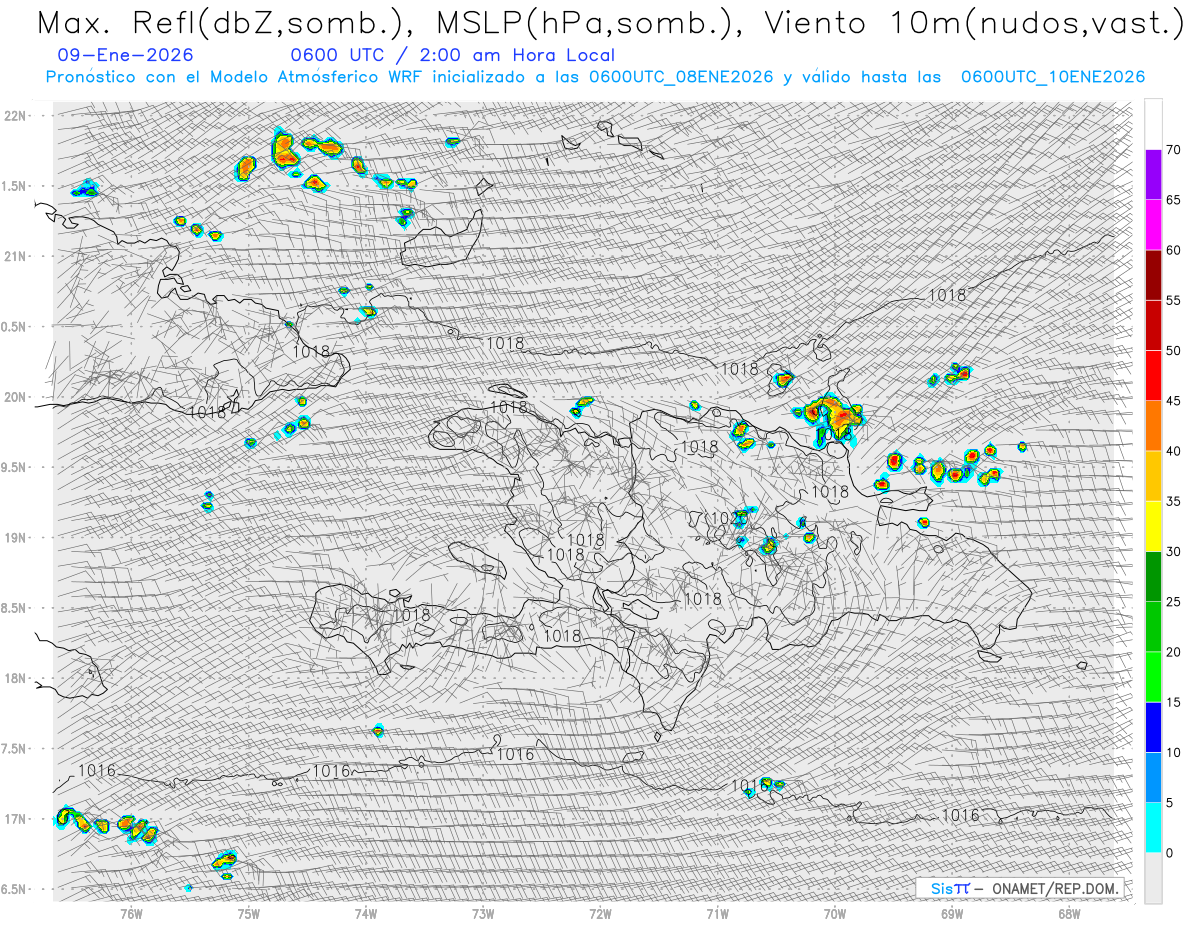The width and height of the screenshot is (1200, 927).
Task: Click the orange 40–45 dBZ swatch
Action: (x=1153, y=426)
